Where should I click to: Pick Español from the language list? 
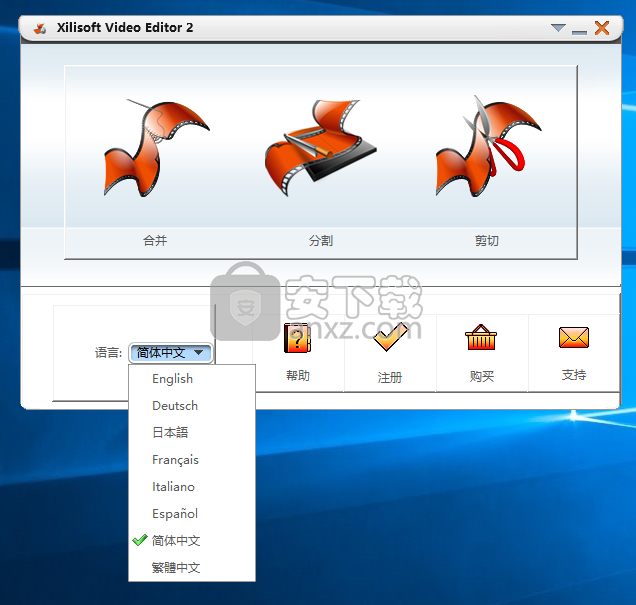coord(192,514)
